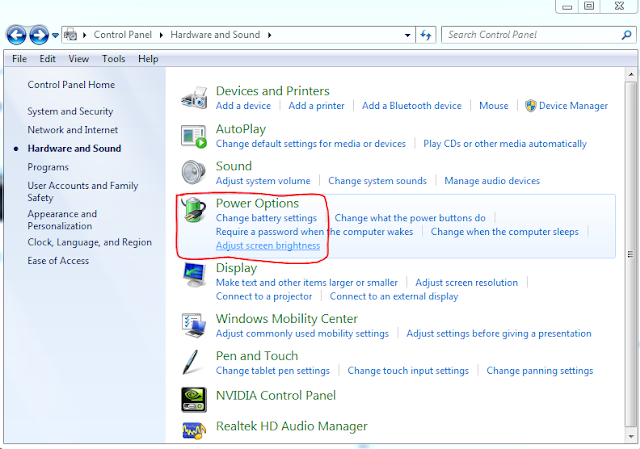Expand the address bar history dropdown
The image size is (640, 449).
pos(407,35)
